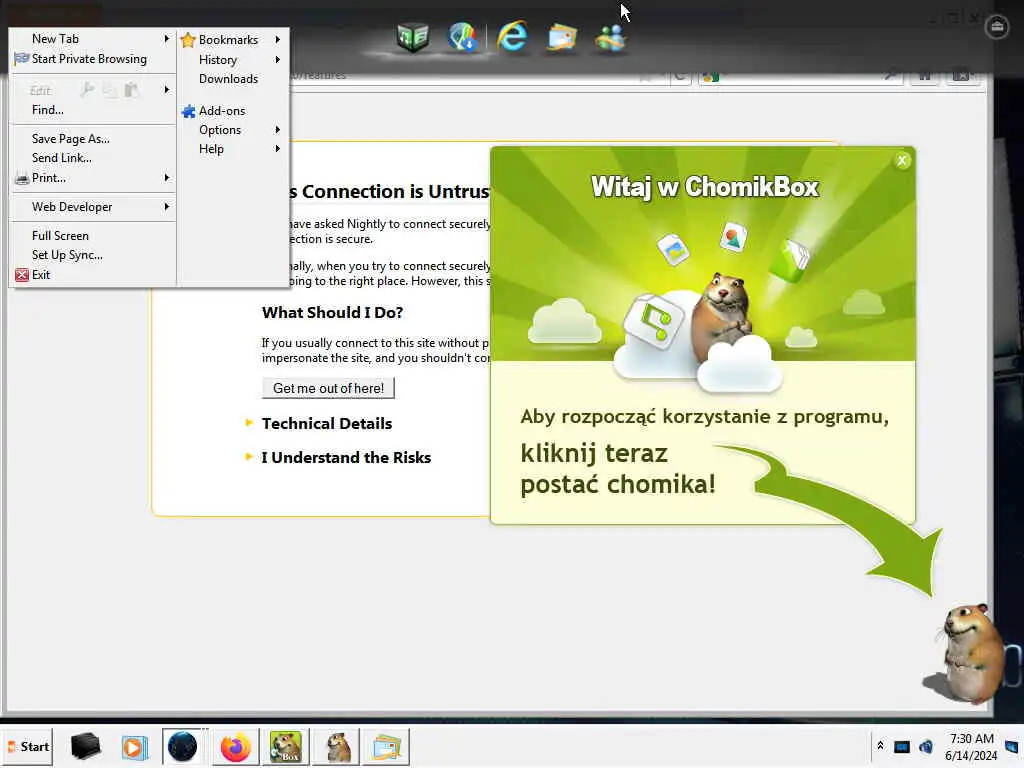
Task: Show hidden system tray icons
Action: click(x=880, y=746)
